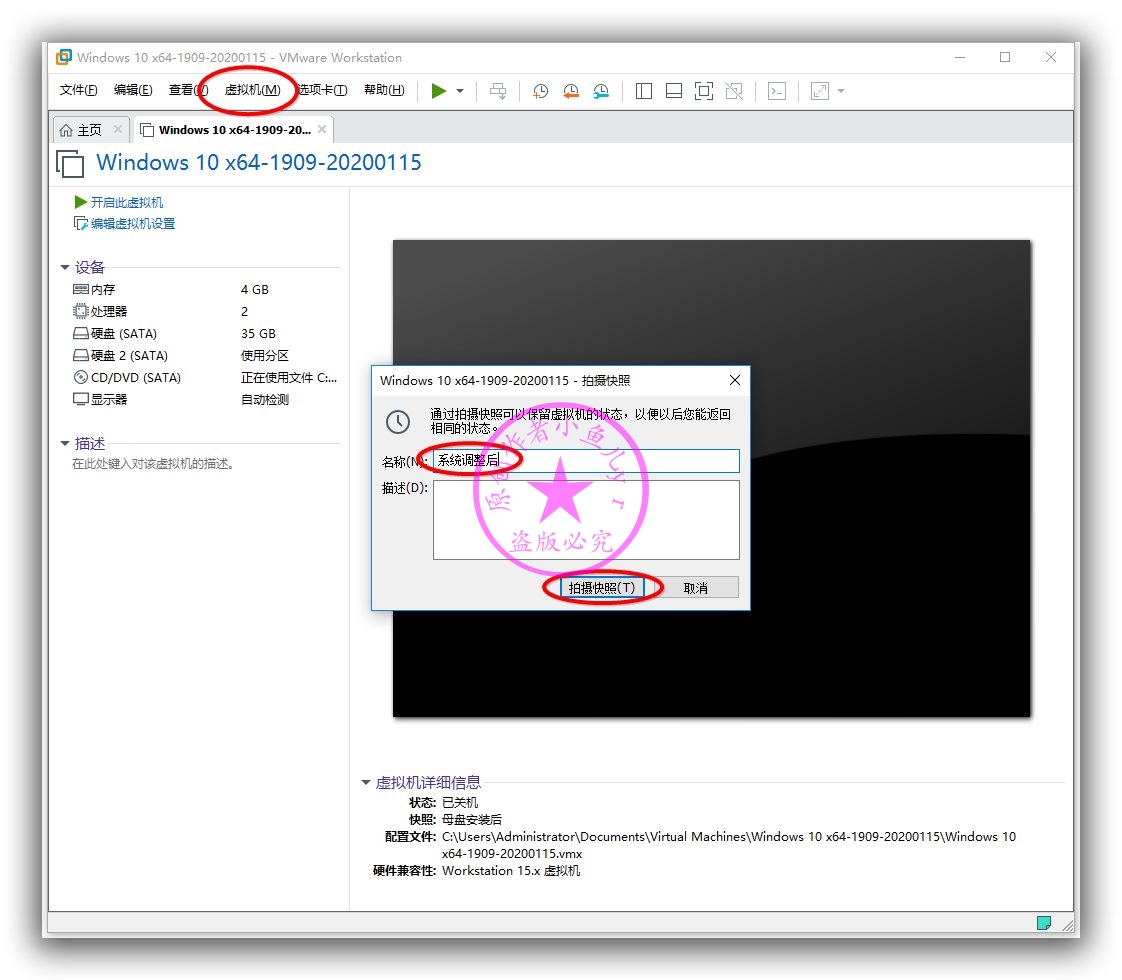Enter full screen mode icon
The image size is (1122, 980).
(x=703, y=91)
